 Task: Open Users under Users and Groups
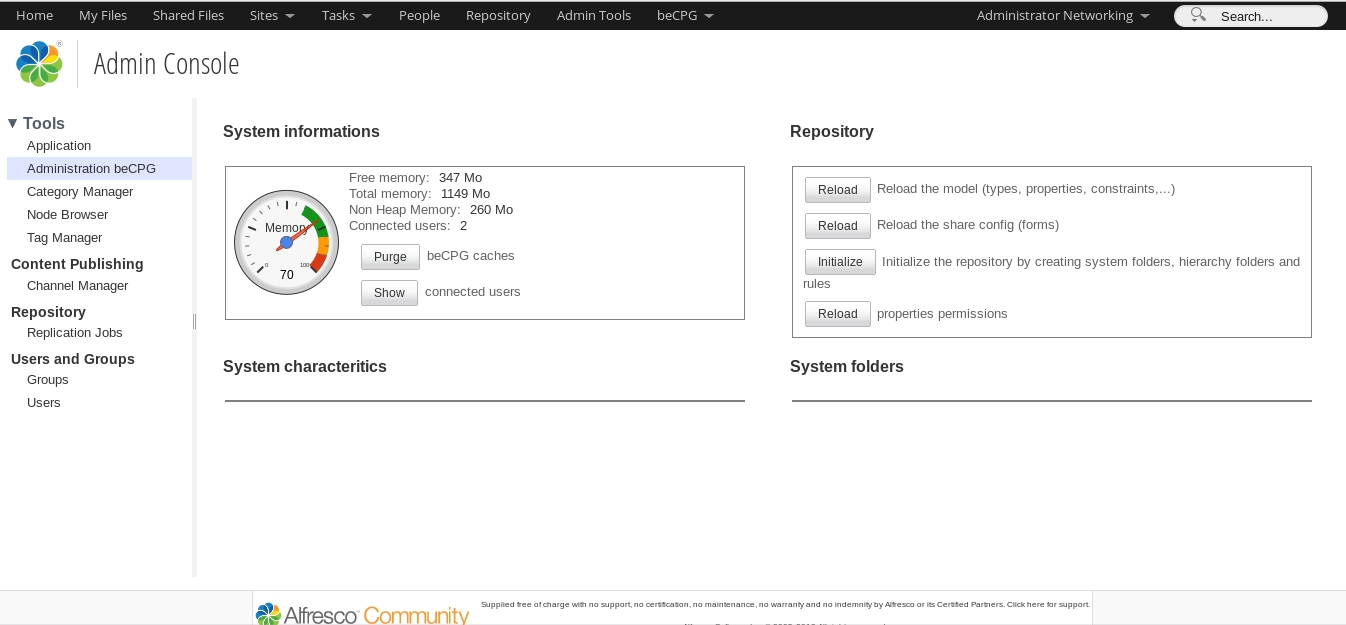[43, 402]
